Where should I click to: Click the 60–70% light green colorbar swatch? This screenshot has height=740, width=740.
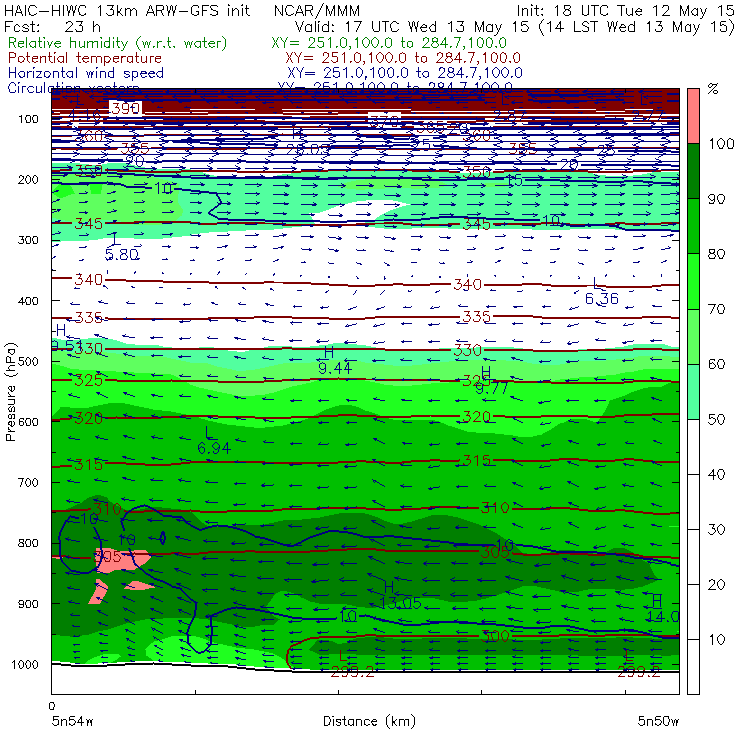tap(693, 336)
